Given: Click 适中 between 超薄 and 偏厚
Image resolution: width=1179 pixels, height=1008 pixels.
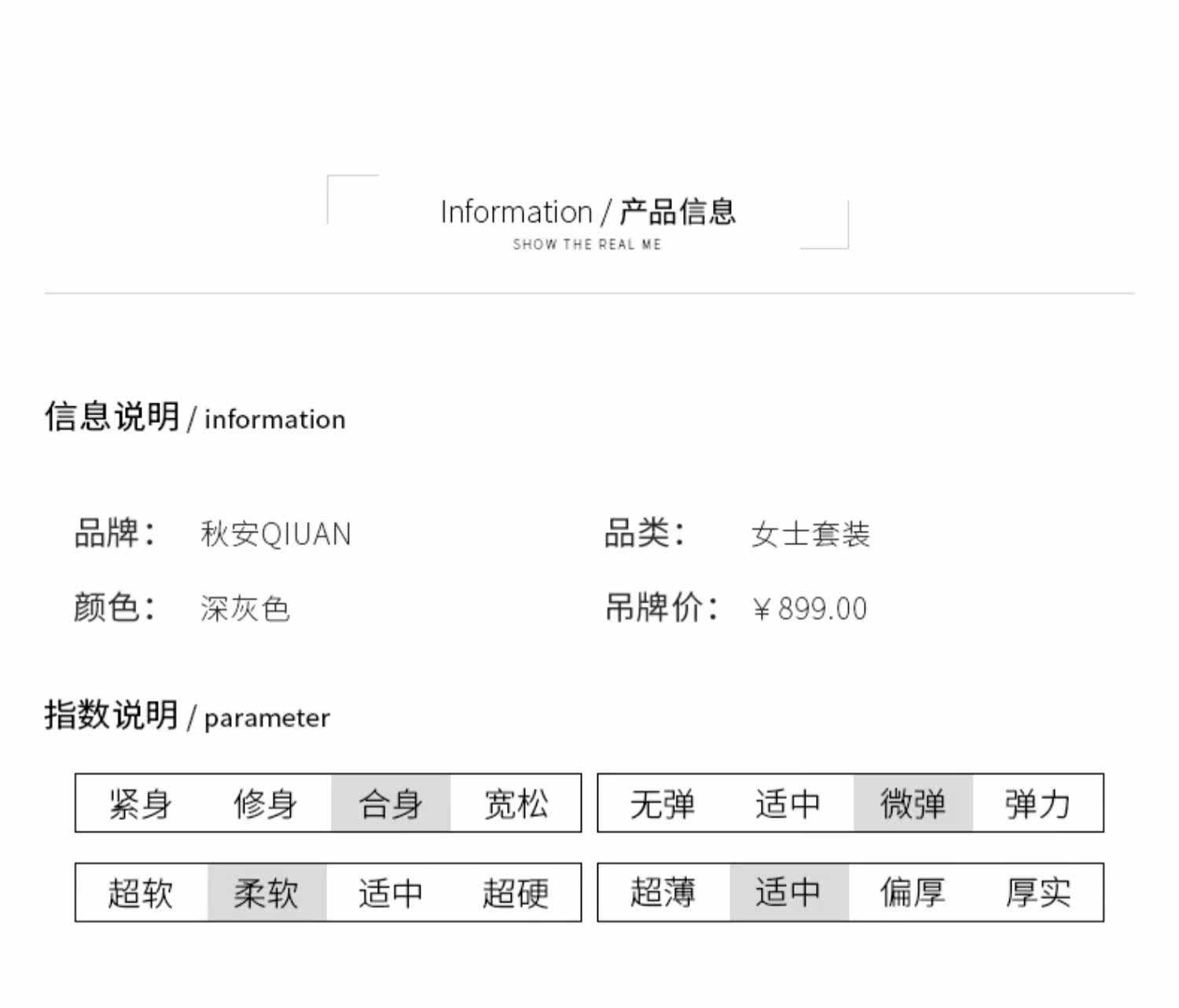Looking at the screenshot, I should pyautogui.click(x=788, y=893).
